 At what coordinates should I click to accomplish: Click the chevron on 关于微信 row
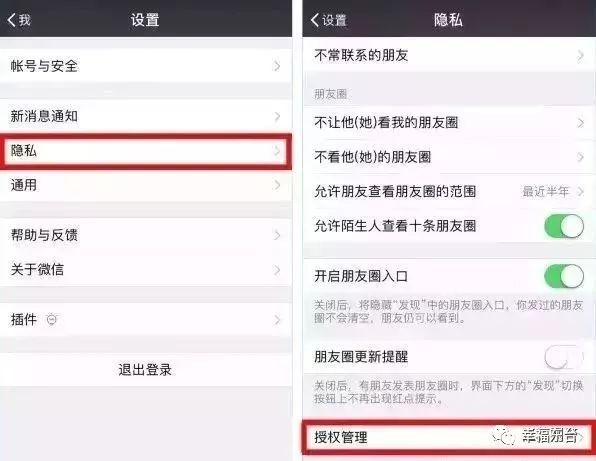(277, 270)
